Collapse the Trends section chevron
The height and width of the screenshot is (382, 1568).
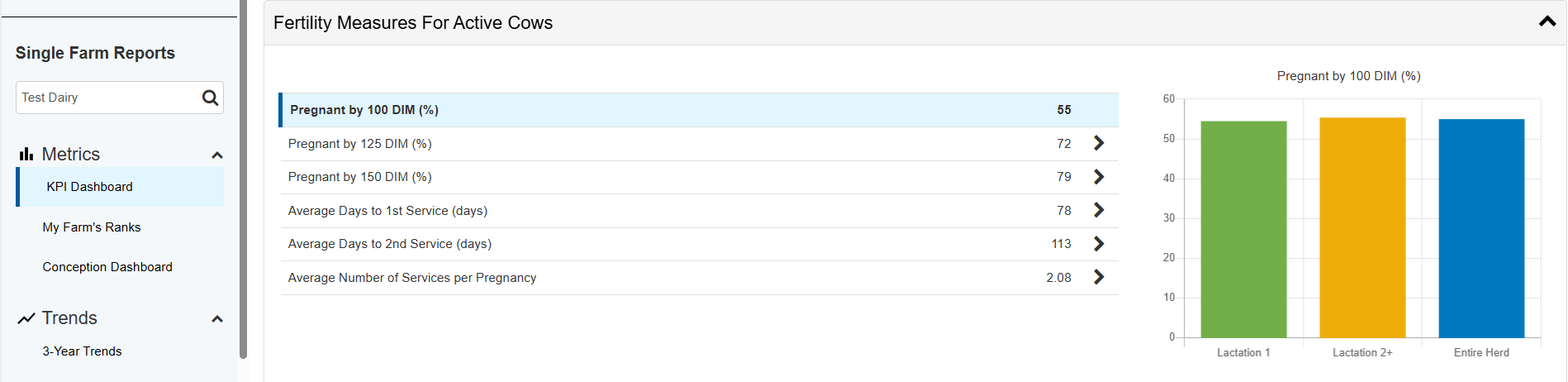point(217,319)
